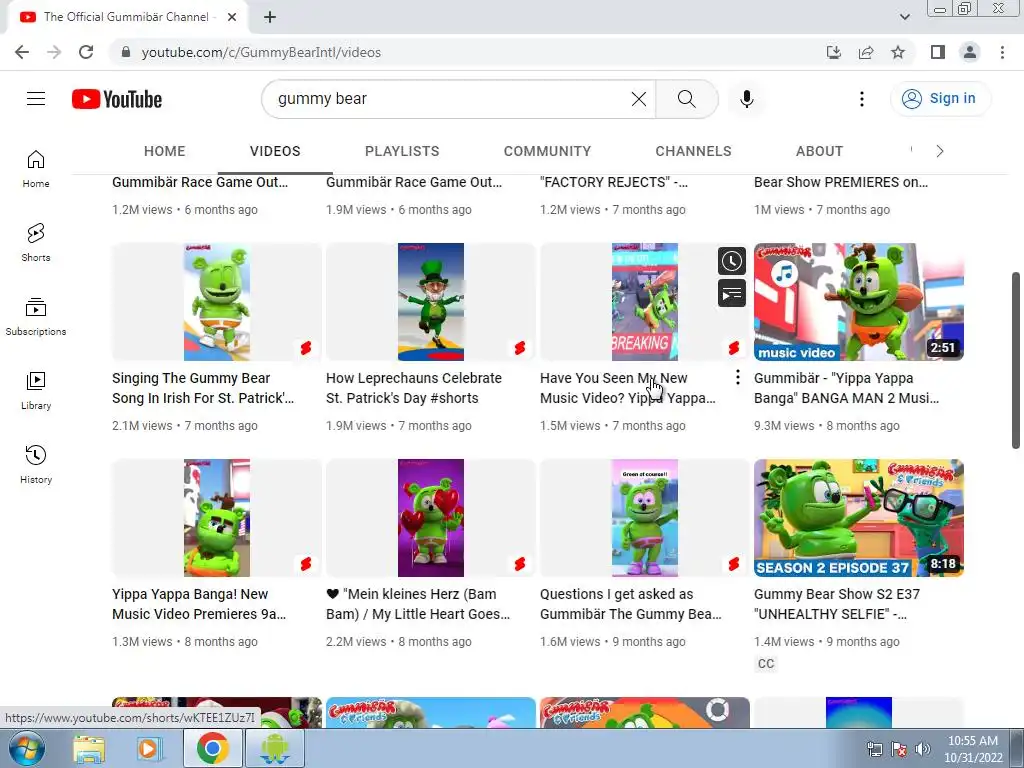Open Mein kleines Herz (Bam Bam) video title
Image resolution: width=1024 pixels, height=768 pixels.
pyautogui.click(x=418, y=604)
